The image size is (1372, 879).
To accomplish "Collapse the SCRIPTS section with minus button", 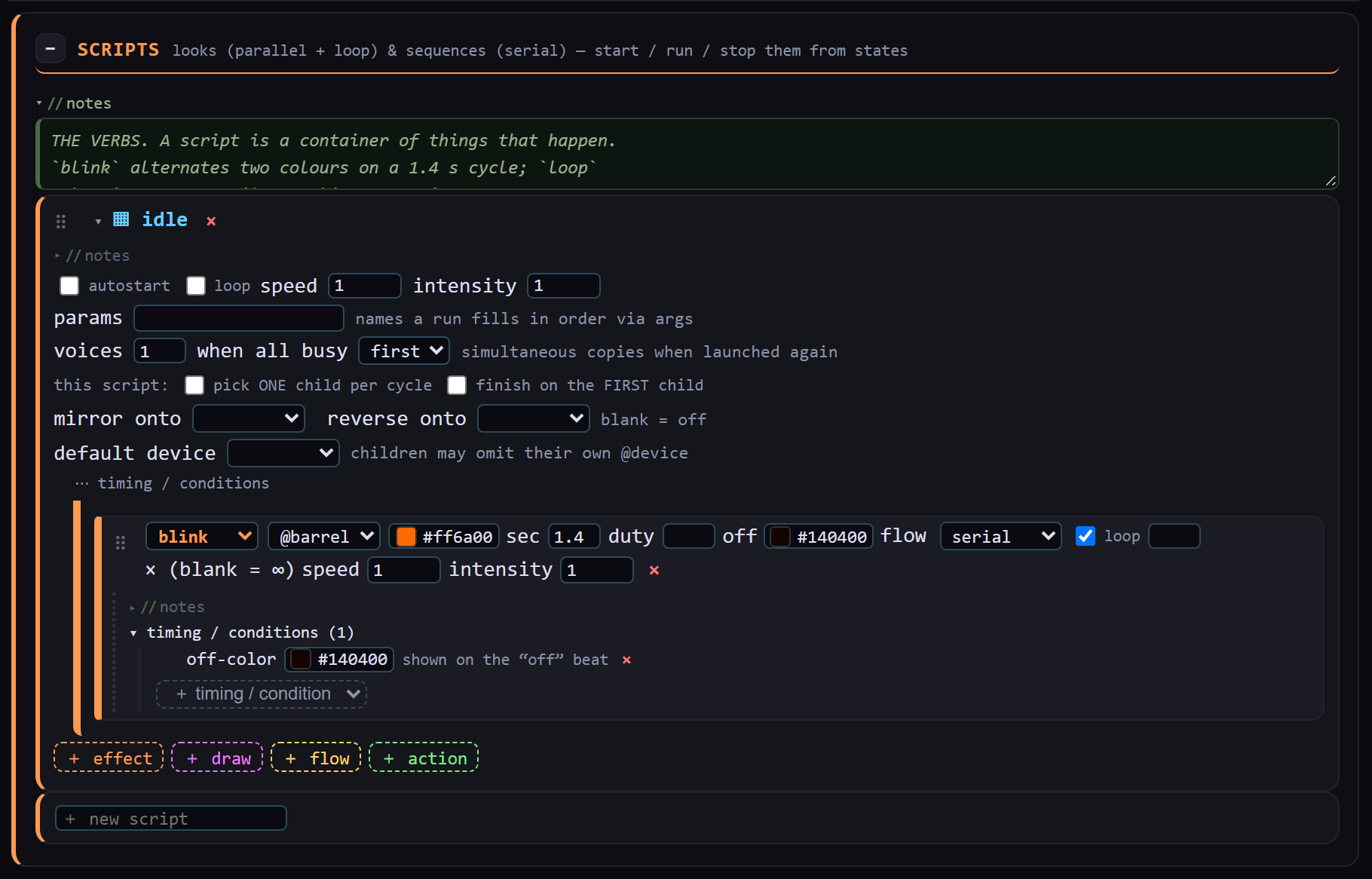I will point(50,49).
